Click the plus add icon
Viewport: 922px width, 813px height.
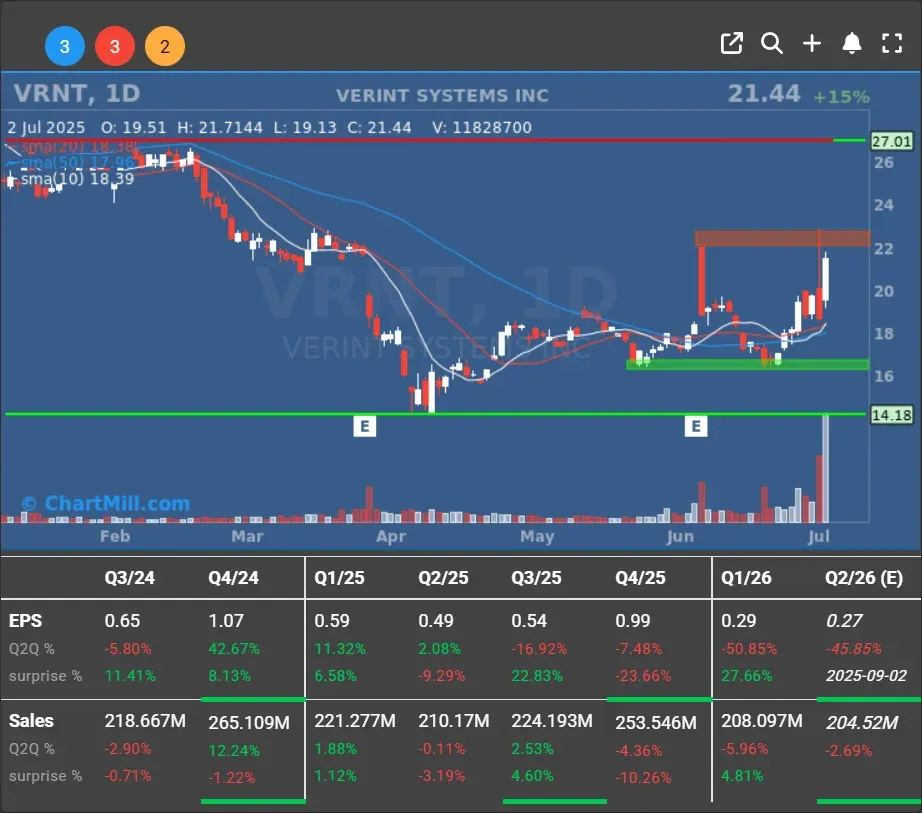pyautogui.click(x=811, y=44)
